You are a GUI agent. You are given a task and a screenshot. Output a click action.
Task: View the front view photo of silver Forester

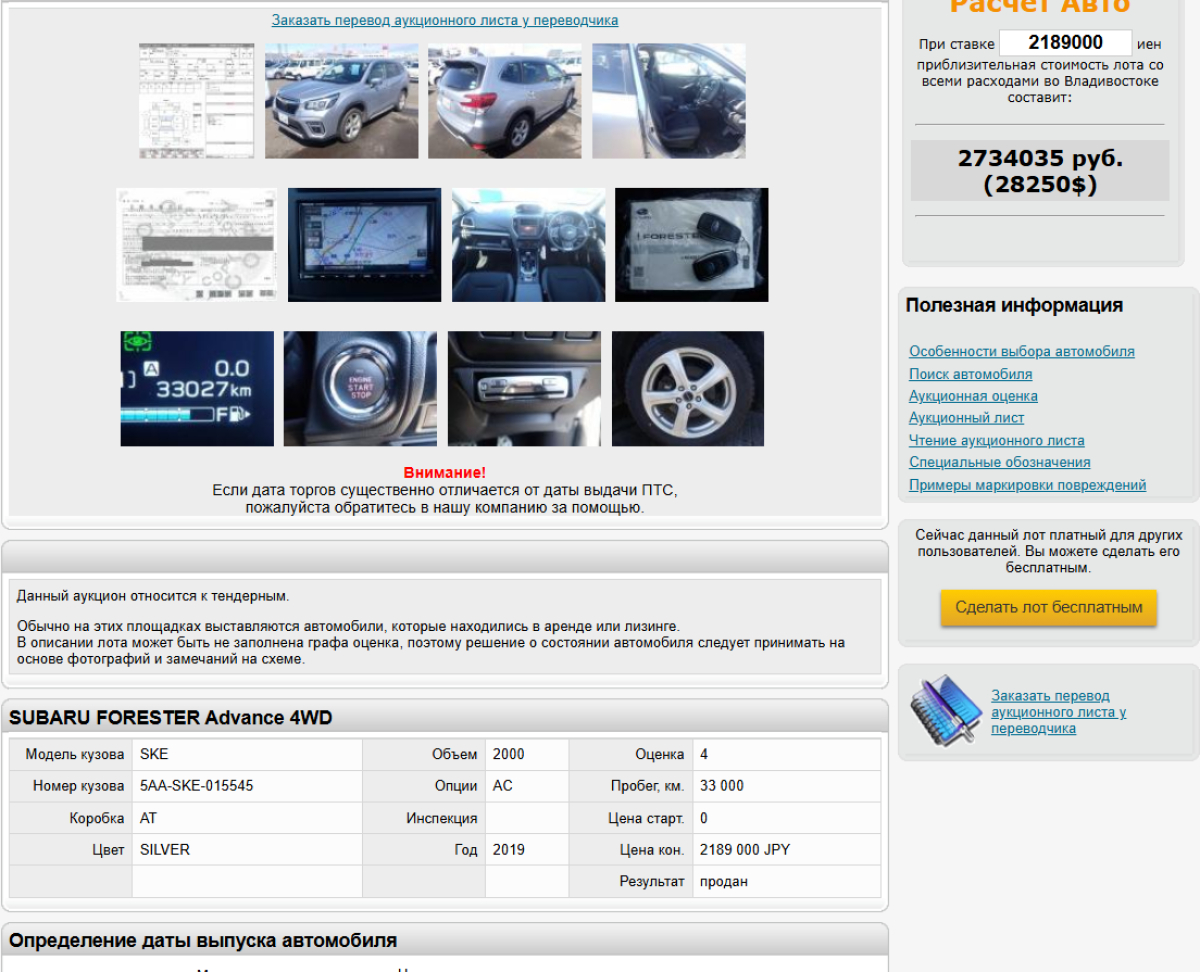[342, 101]
